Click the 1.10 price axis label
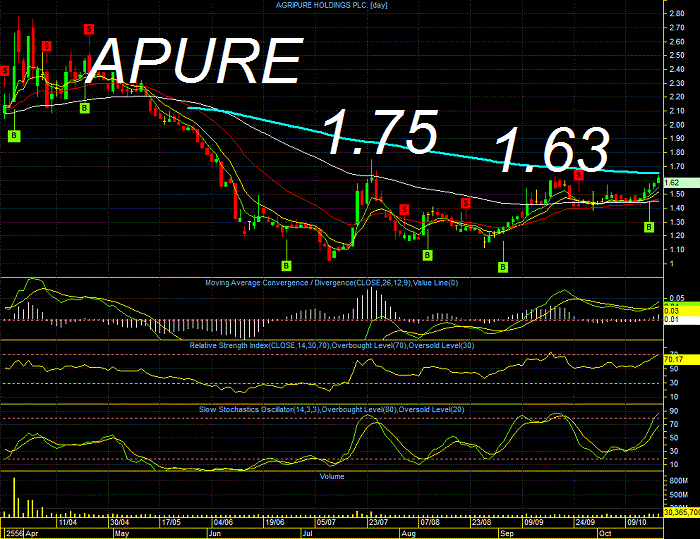The height and width of the screenshot is (539, 700). pyautogui.click(x=677, y=250)
